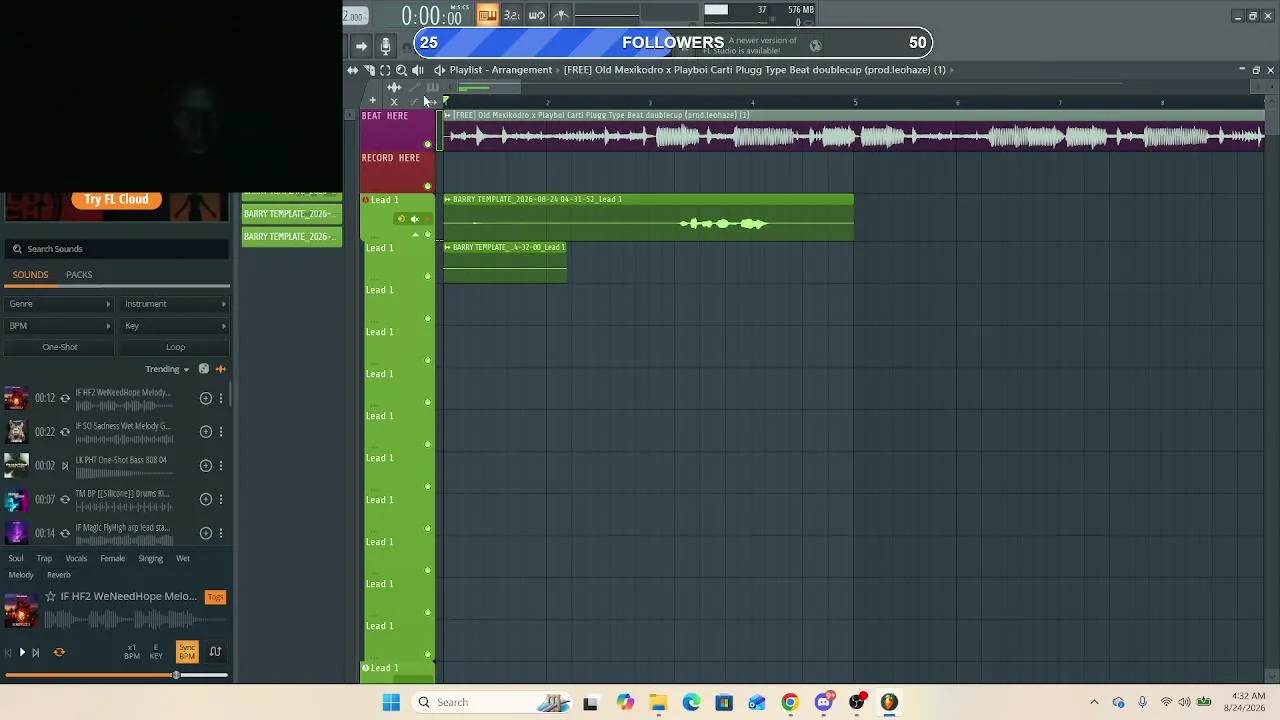Mute the RECORD HERE track
The height and width of the screenshot is (720, 1280).
428,186
